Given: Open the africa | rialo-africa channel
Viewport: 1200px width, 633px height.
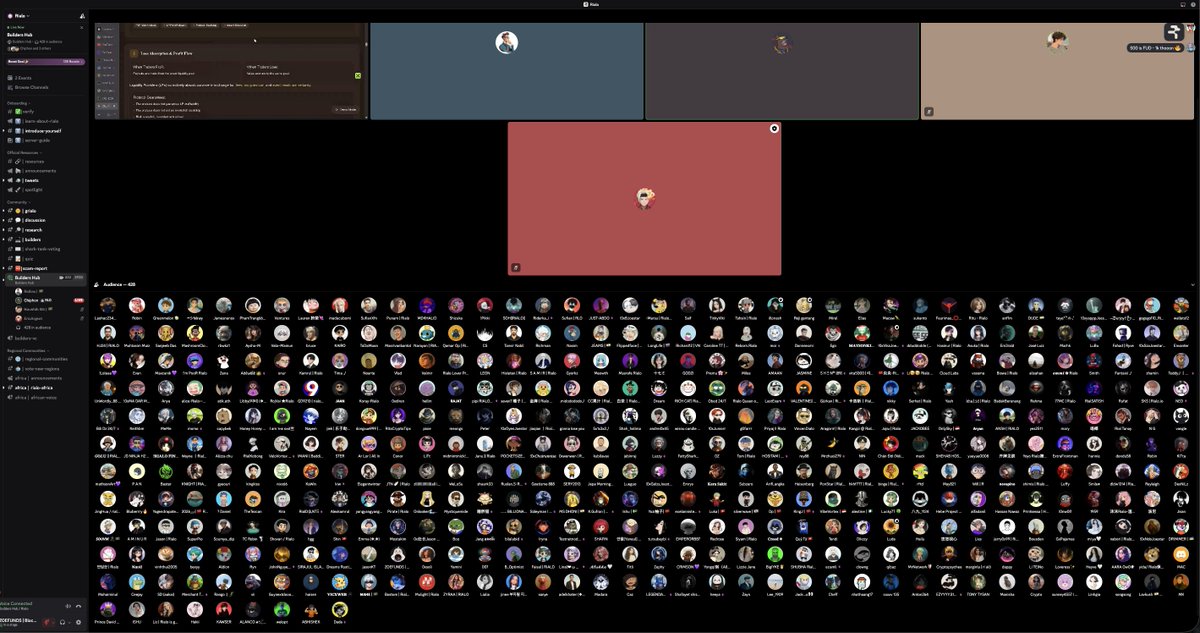Looking at the screenshot, I should [45, 388].
